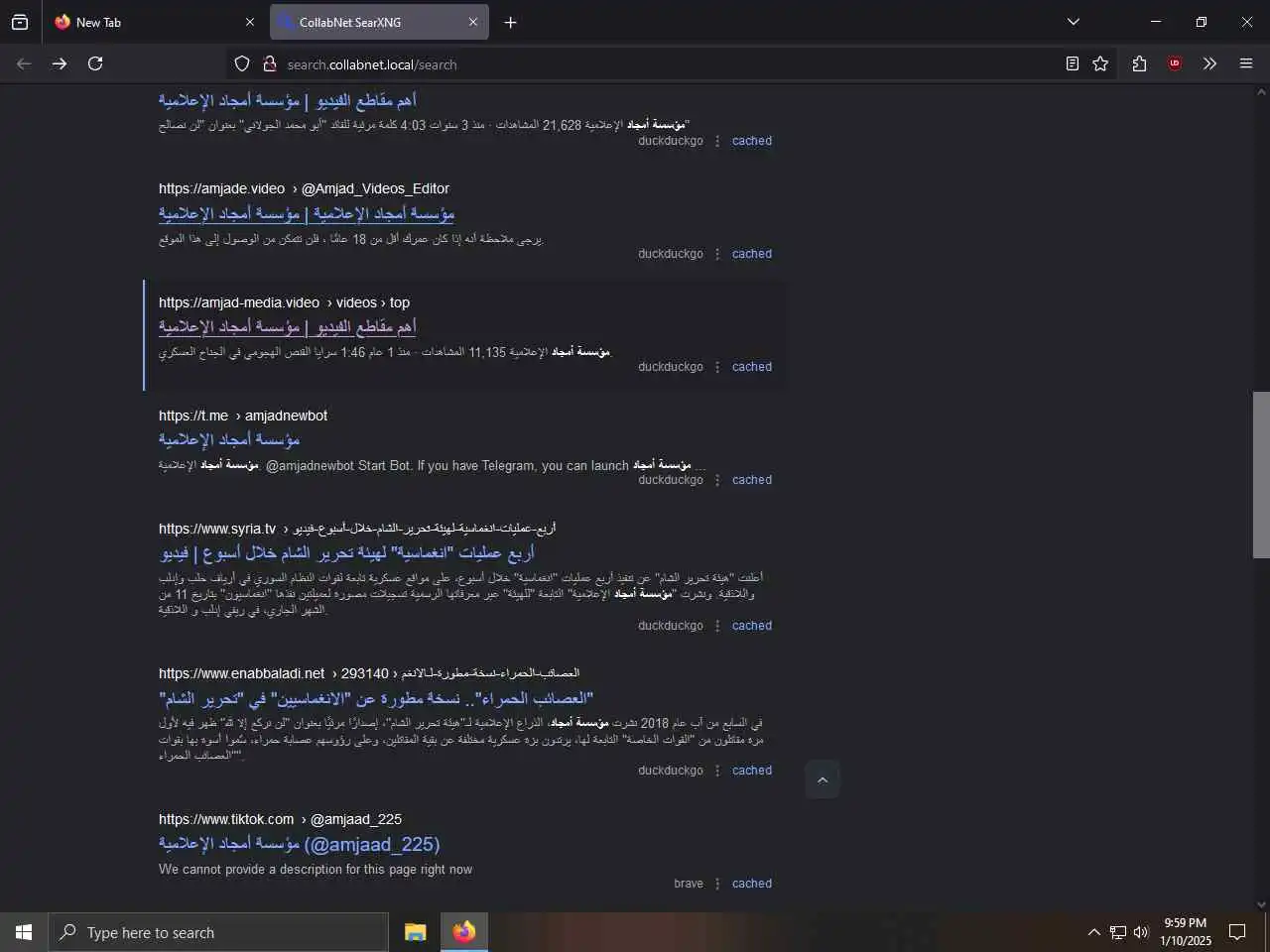This screenshot has height=952, width=1270.
Task: Click the Firefox taskbar icon
Action: point(463,932)
